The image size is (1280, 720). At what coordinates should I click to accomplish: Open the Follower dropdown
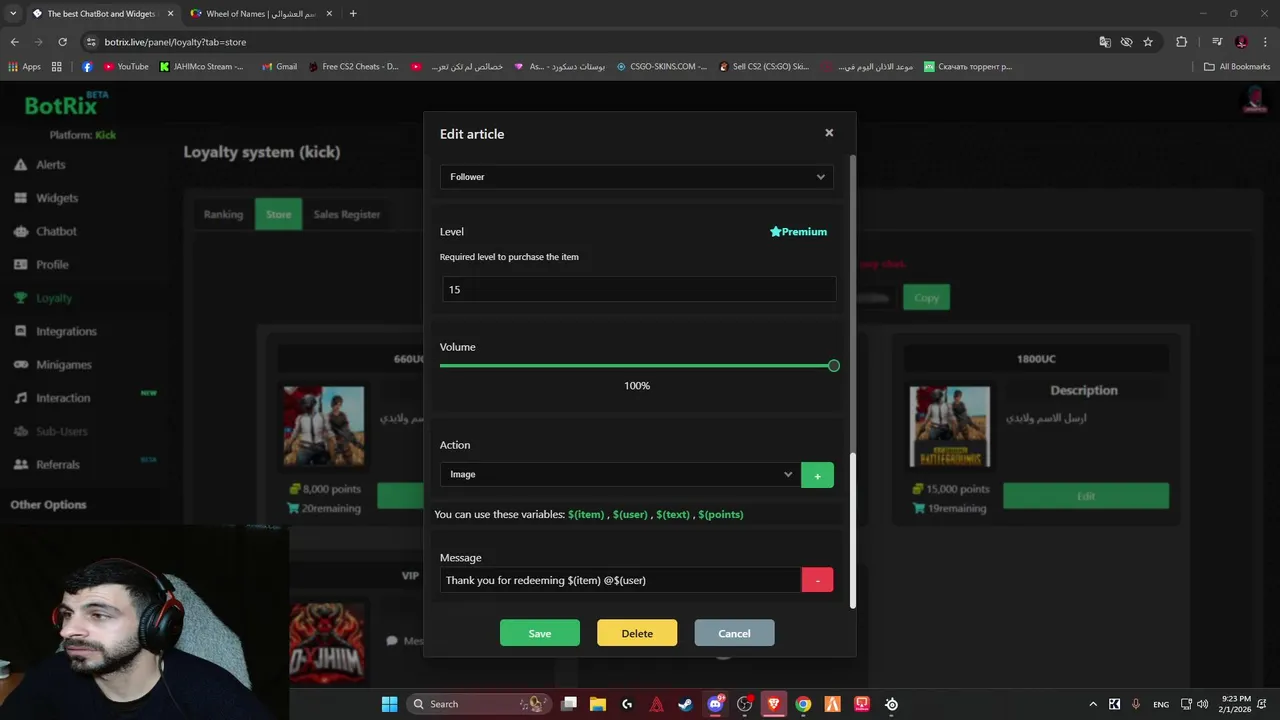[x=637, y=177]
